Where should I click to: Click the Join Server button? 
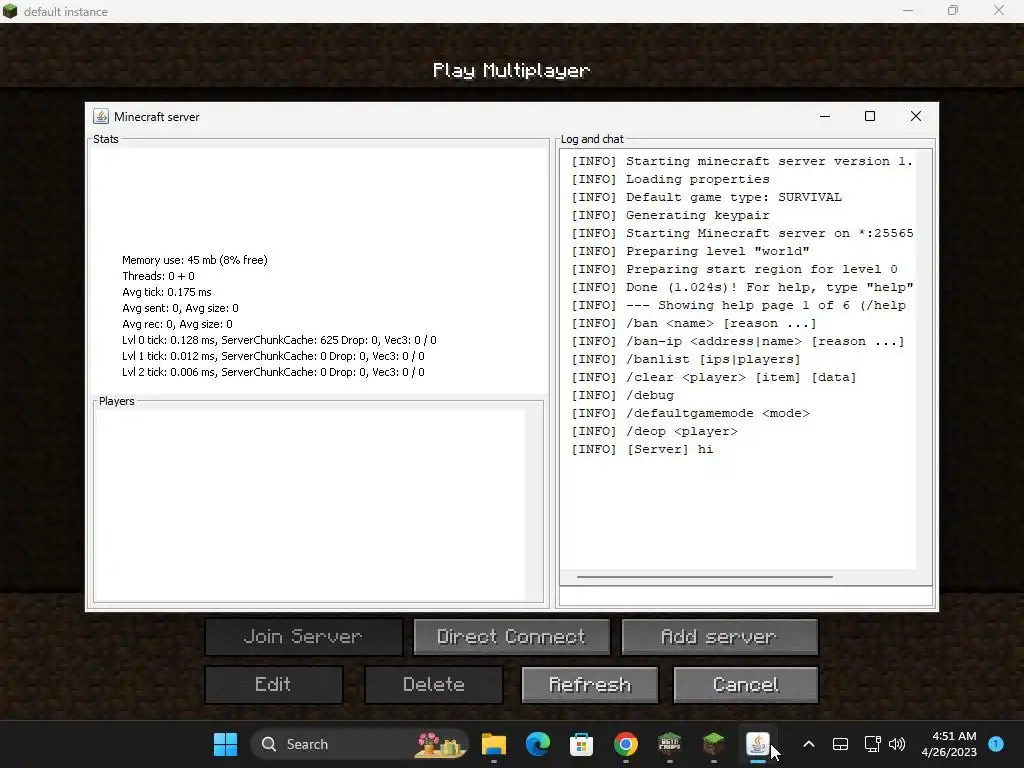coord(304,637)
